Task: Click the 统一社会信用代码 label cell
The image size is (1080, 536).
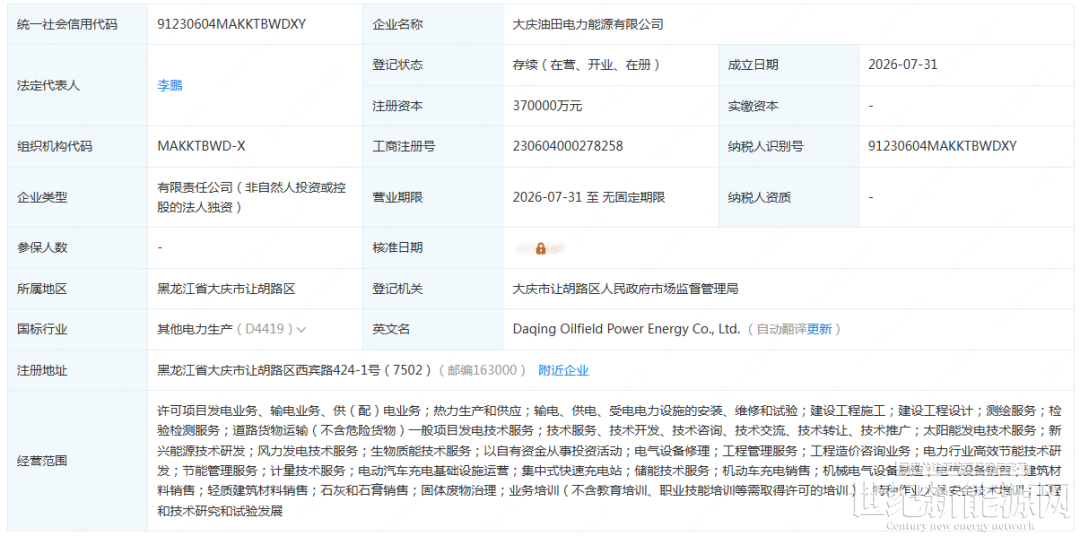Action: [78, 24]
